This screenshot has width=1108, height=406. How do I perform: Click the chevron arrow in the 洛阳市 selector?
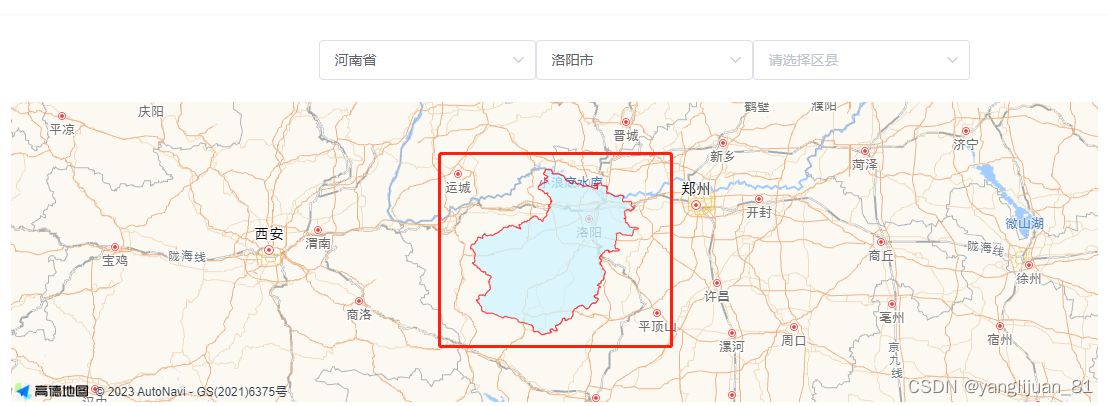tap(736, 60)
